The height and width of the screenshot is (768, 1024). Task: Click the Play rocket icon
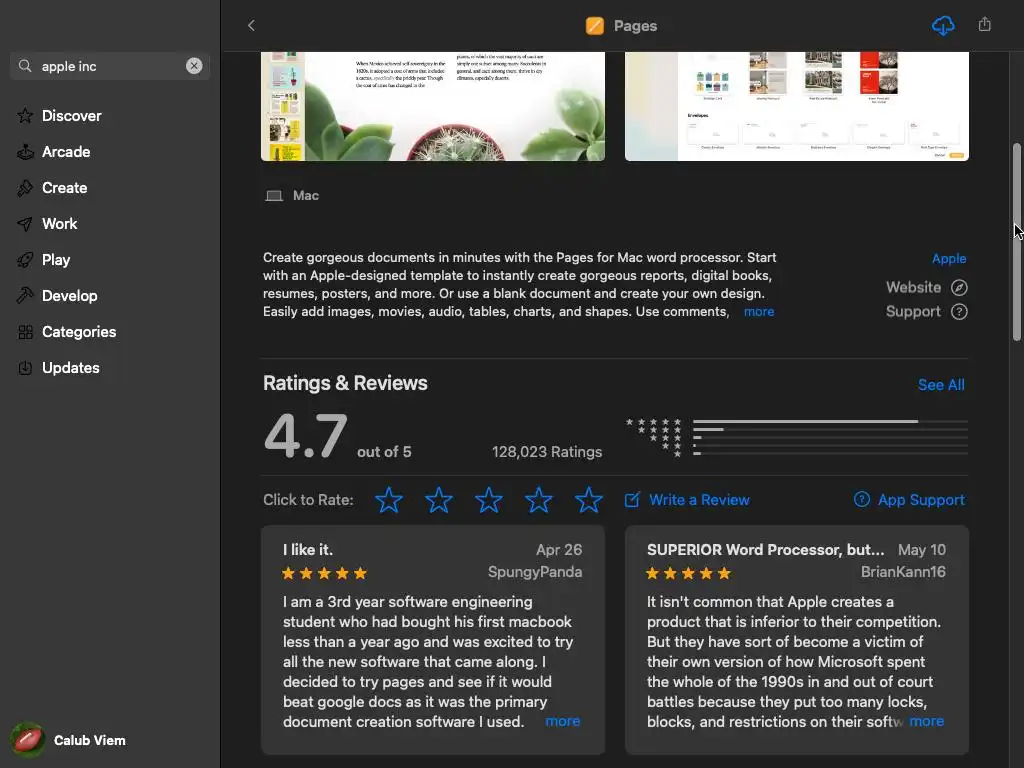click(x=25, y=260)
